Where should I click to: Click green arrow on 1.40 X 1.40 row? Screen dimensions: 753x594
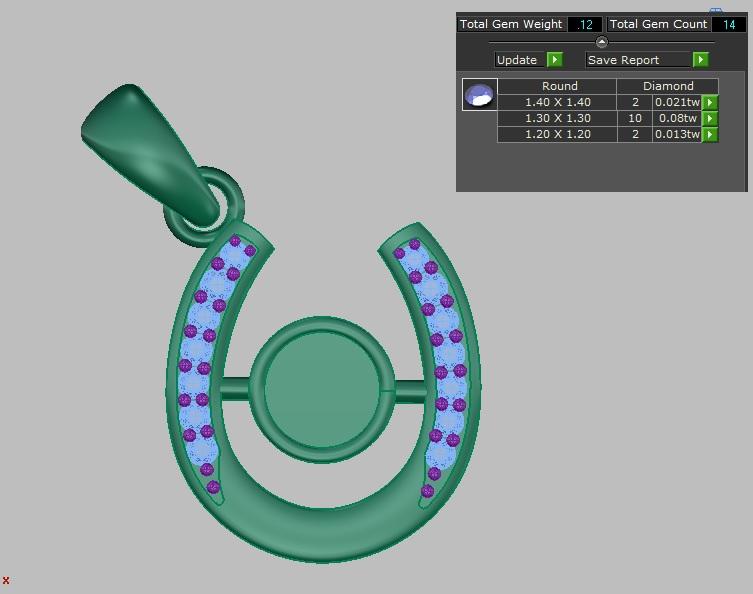pos(710,102)
